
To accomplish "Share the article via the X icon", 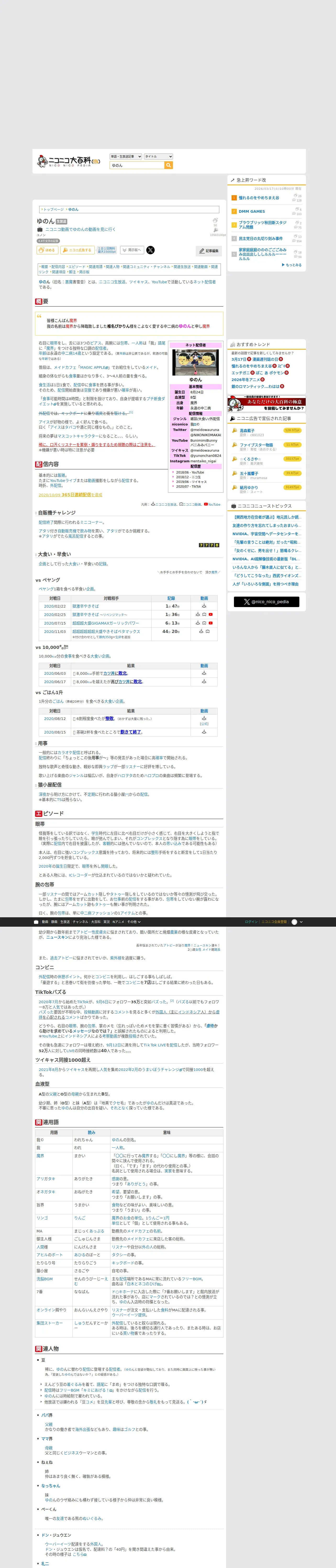I will tap(151, 250).
